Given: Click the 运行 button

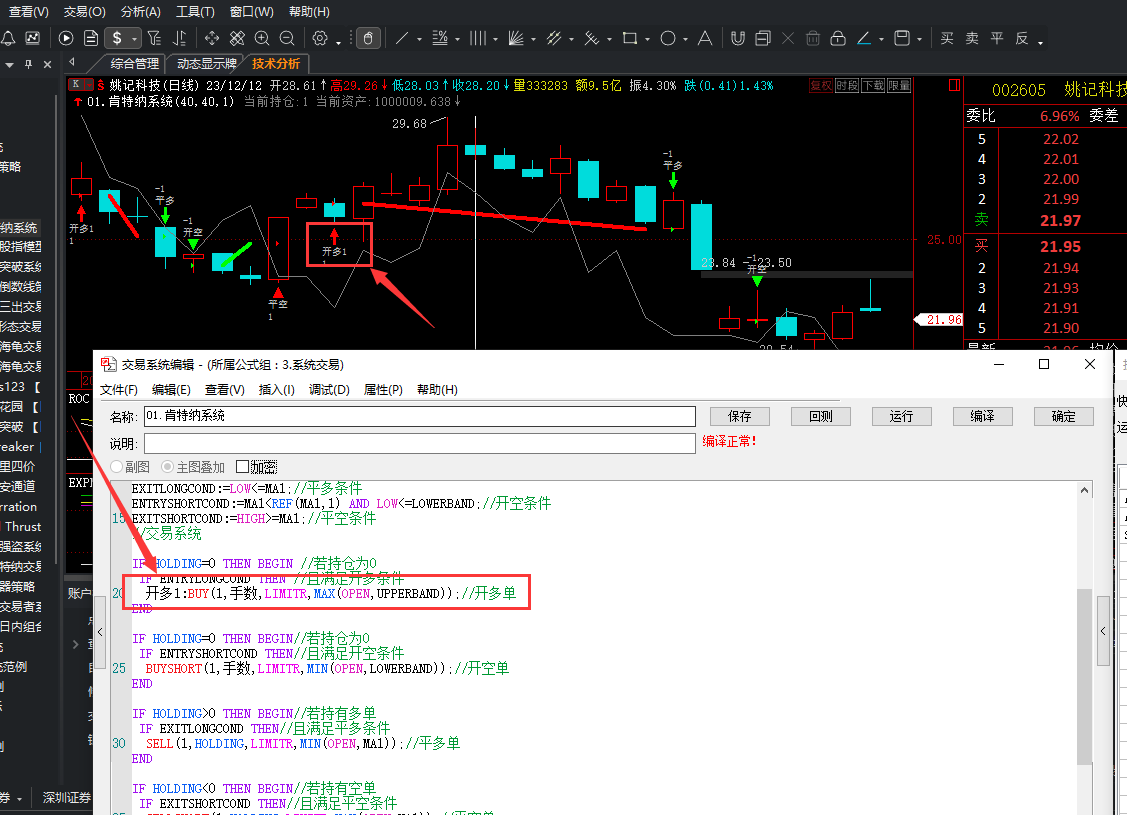Looking at the screenshot, I should point(901,416).
